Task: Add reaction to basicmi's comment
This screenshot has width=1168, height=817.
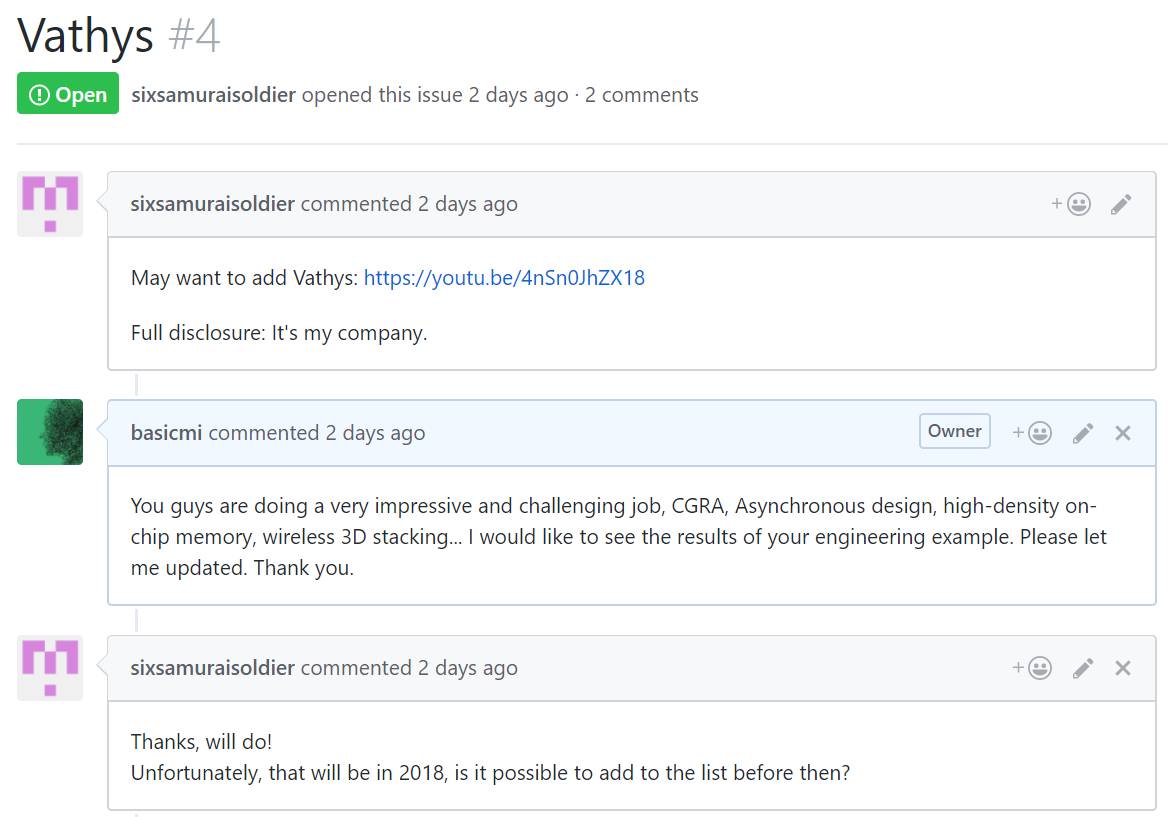Action: click(1032, 433)
